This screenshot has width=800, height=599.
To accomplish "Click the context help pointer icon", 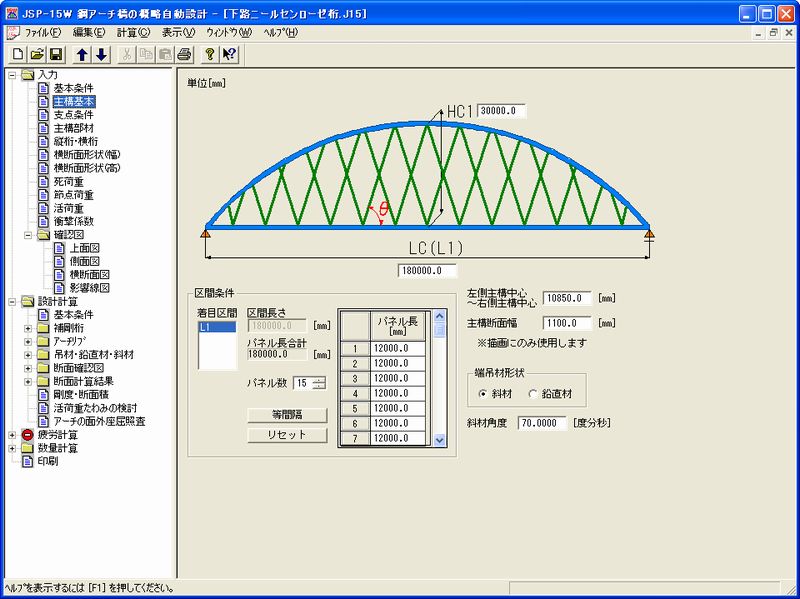I will 229,54.
